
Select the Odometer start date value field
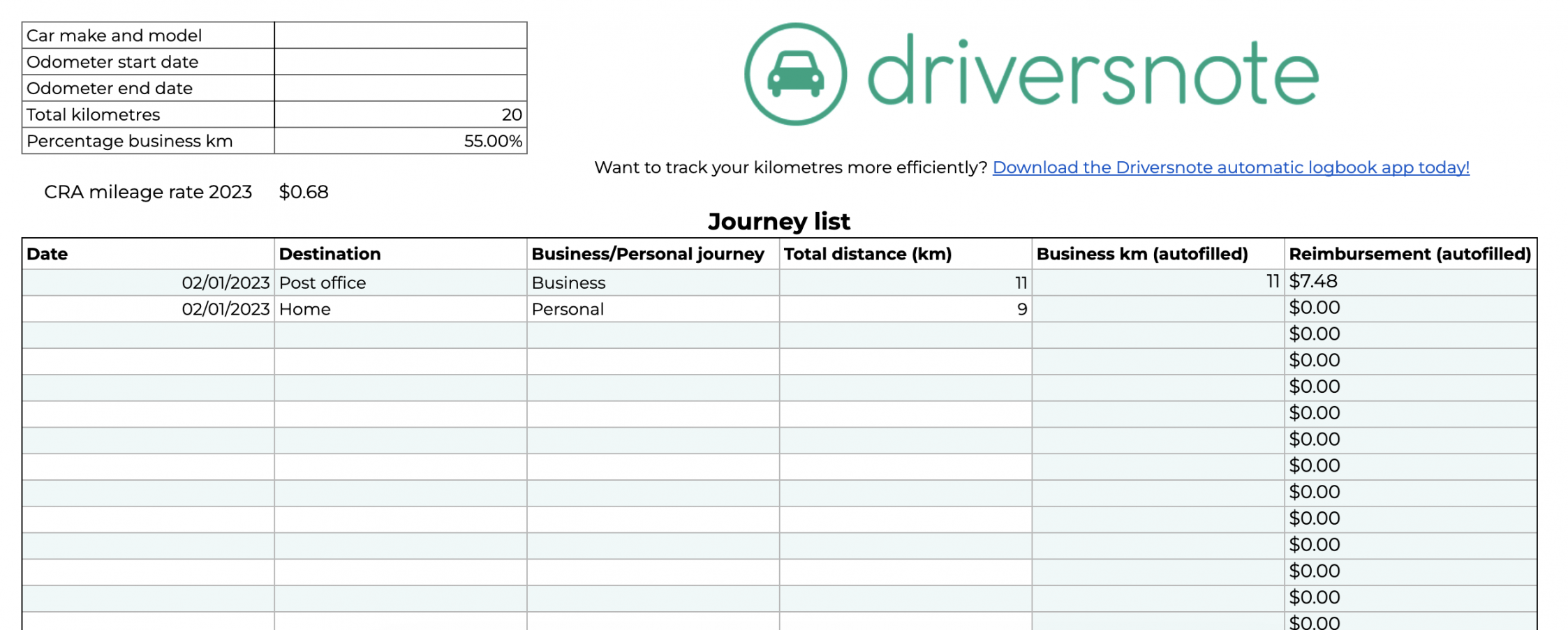pos(401,61)
